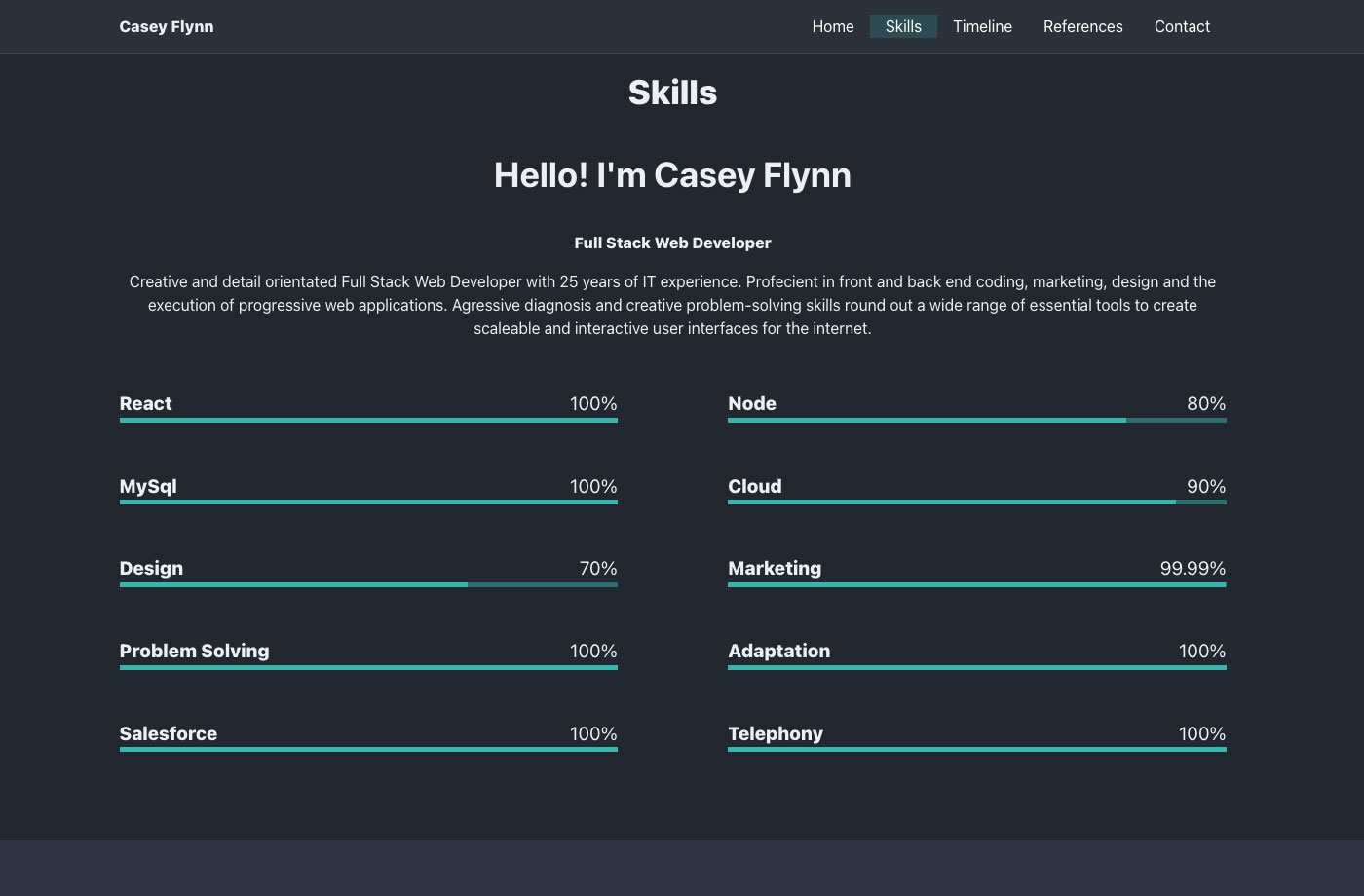Click the Marketing progress bar

tap(977, 584)
